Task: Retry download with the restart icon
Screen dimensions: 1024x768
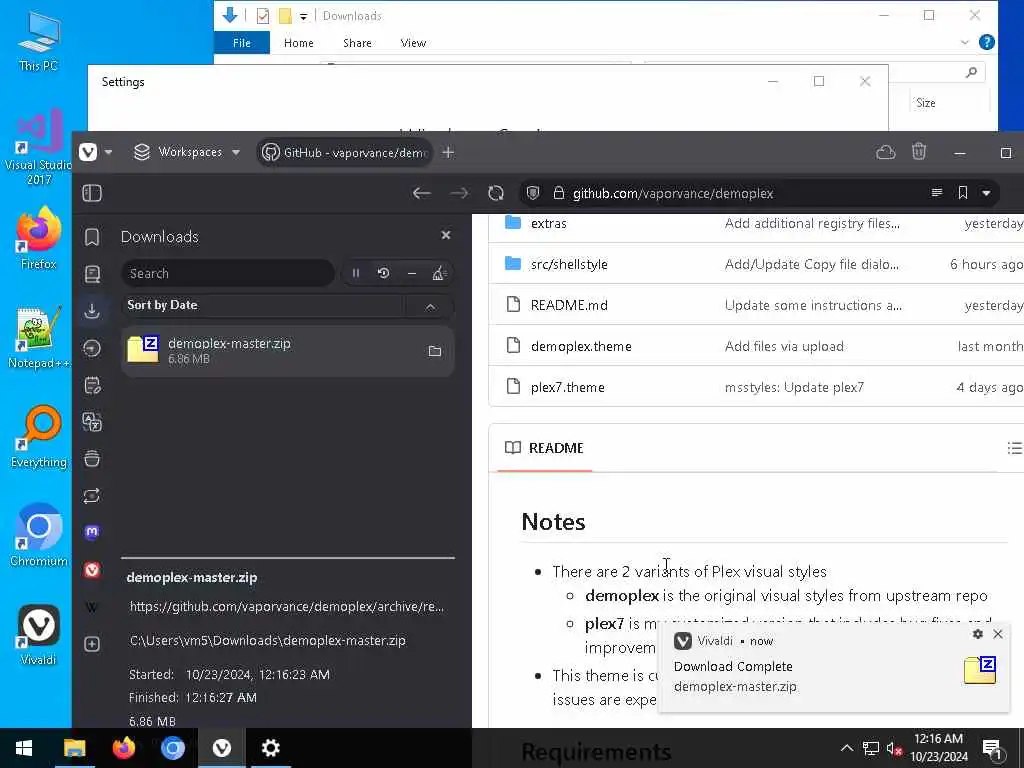Action: (384, 273)
